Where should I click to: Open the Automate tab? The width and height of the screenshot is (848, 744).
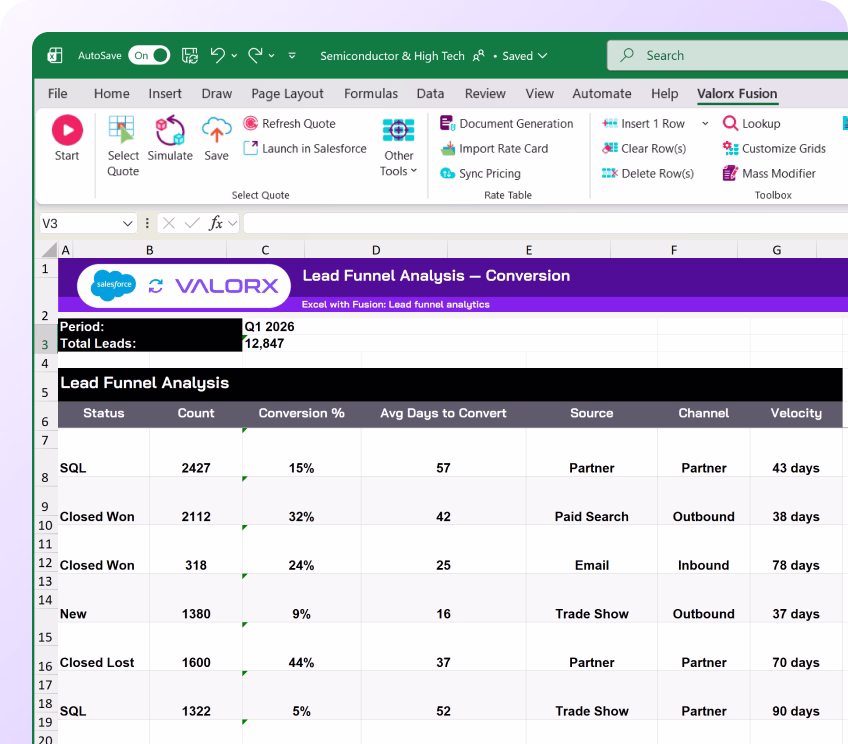602,94
